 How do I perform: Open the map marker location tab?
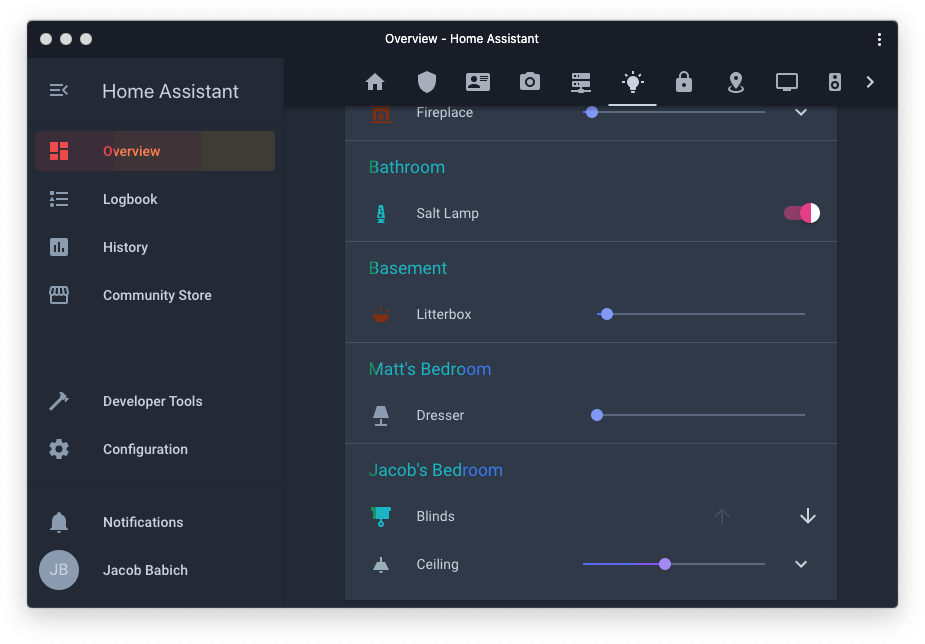(736, 83)
